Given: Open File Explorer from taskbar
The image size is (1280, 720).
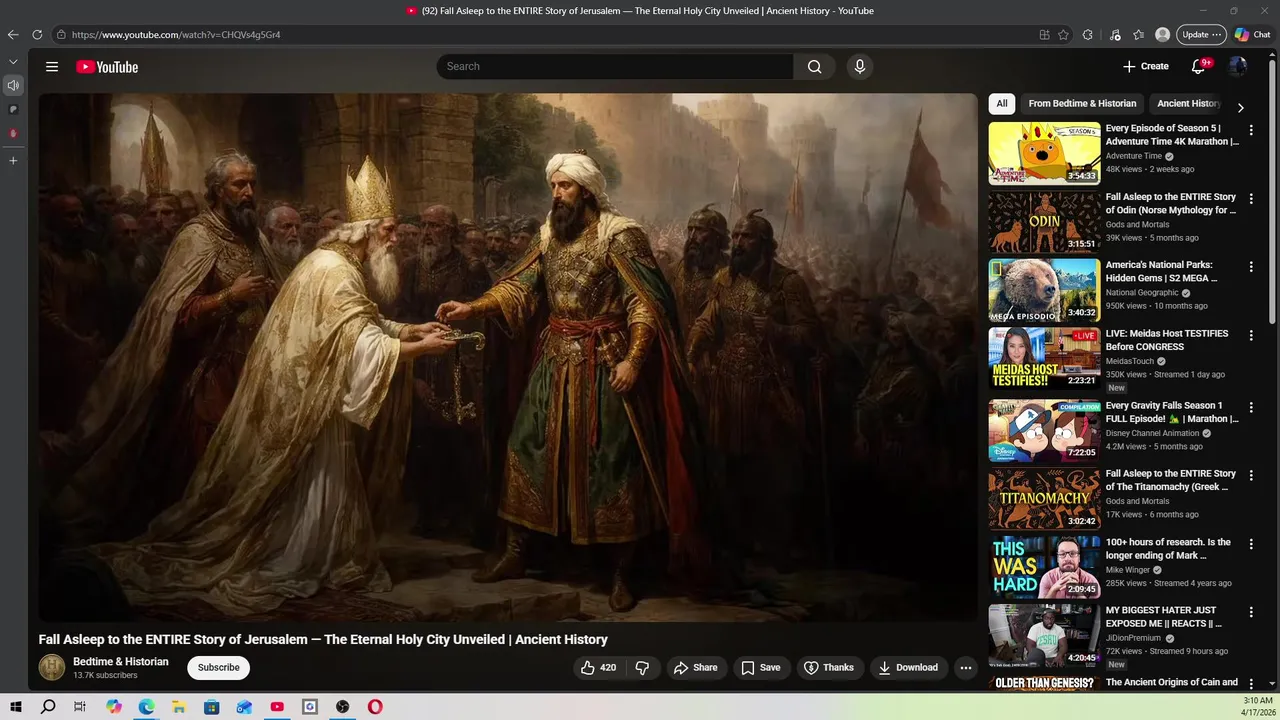Looking at the screenshot, I should click(x=179, y=707).
